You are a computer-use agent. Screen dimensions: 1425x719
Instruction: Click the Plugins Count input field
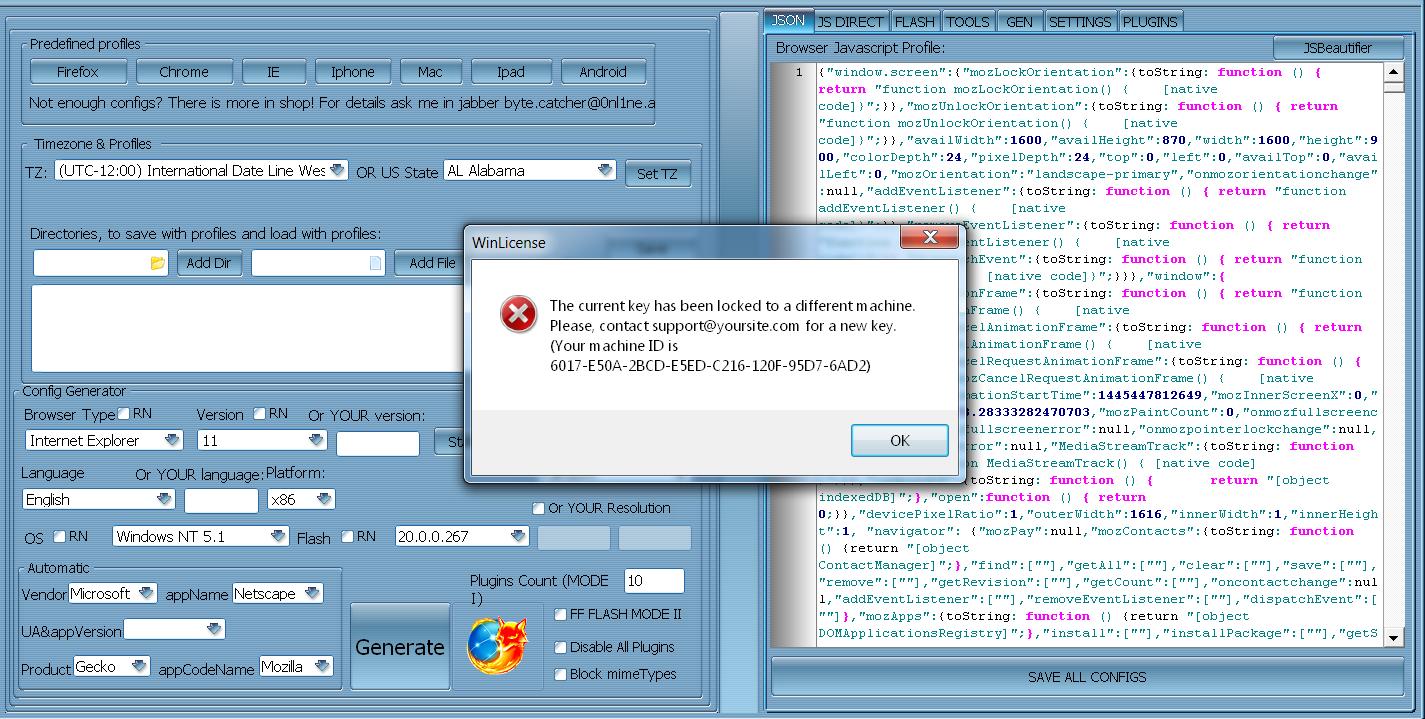(x=654, y=581)
